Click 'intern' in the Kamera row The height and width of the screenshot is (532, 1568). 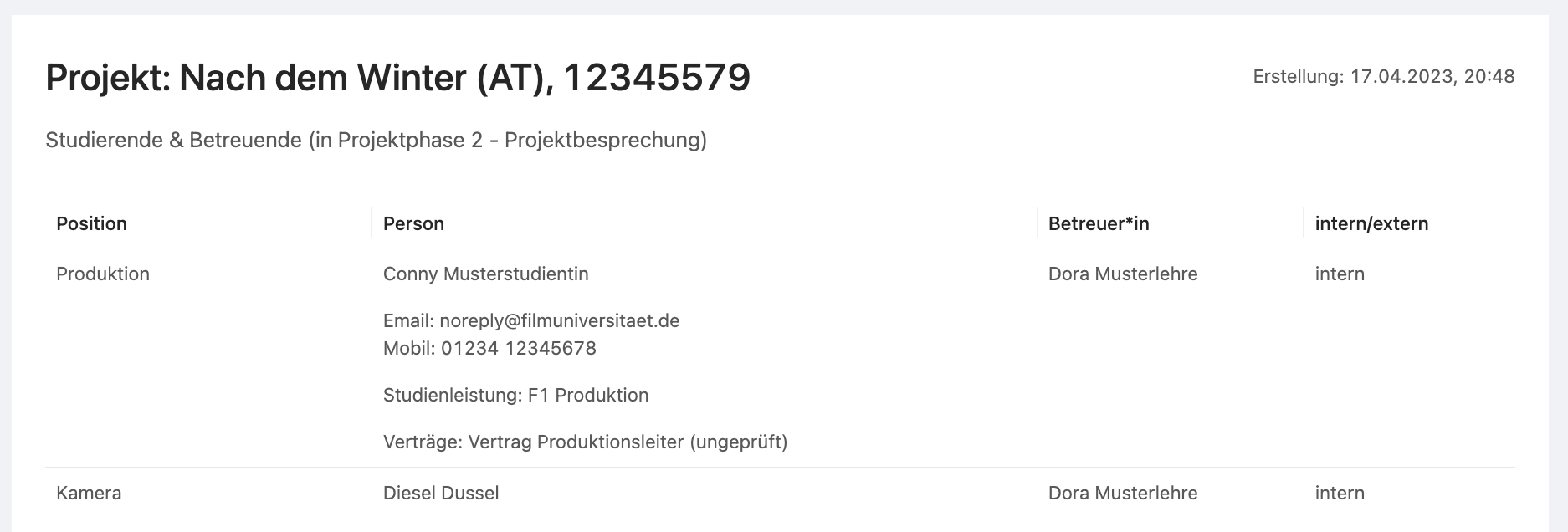point(1339,493)
